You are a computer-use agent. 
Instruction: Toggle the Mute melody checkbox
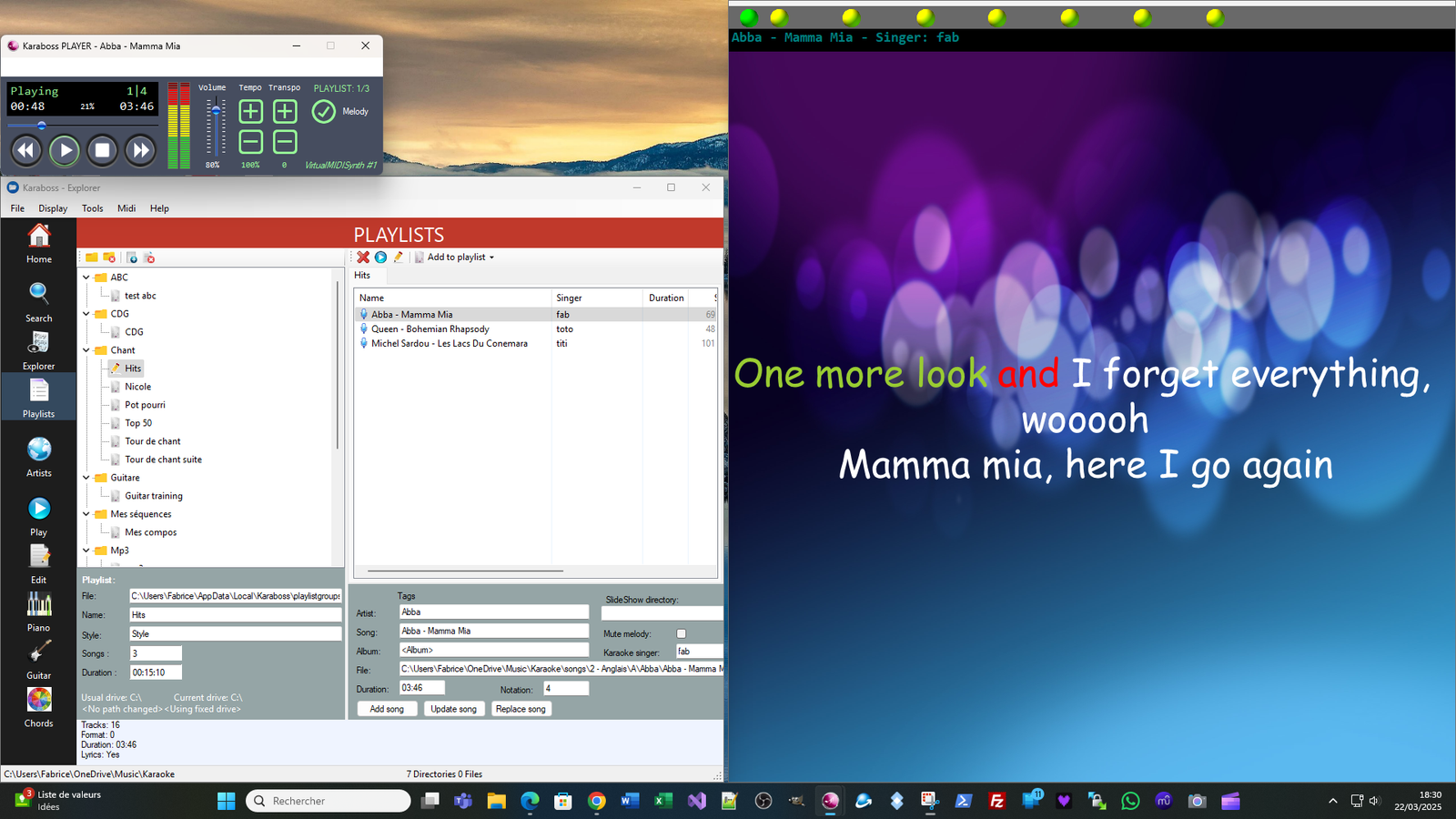click(681, 633)
